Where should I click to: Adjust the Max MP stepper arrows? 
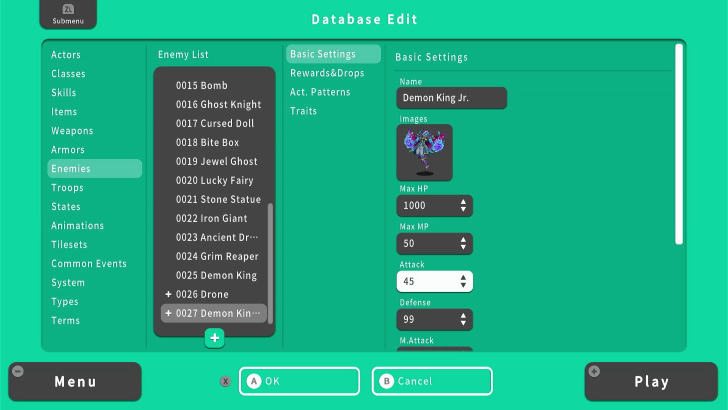click(x=463, y=244)
